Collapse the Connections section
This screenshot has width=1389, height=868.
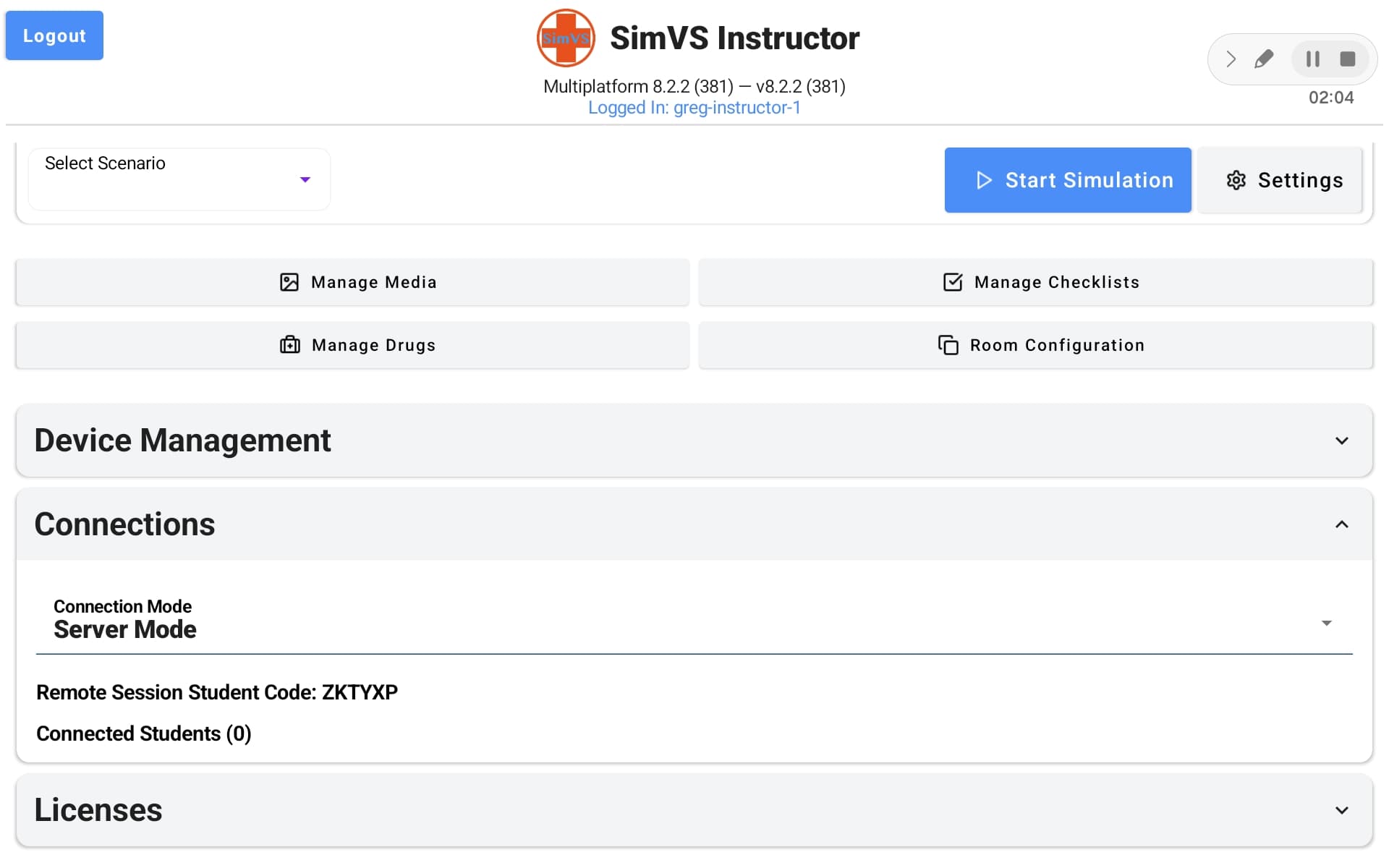tap(1342, 524)
